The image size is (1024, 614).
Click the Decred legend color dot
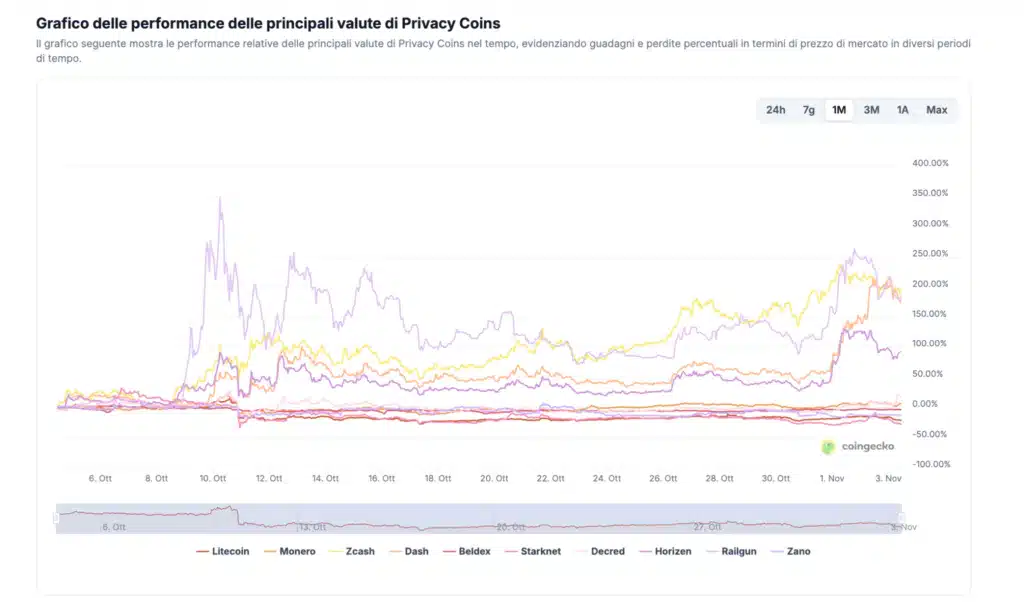[x=580, y=551]
